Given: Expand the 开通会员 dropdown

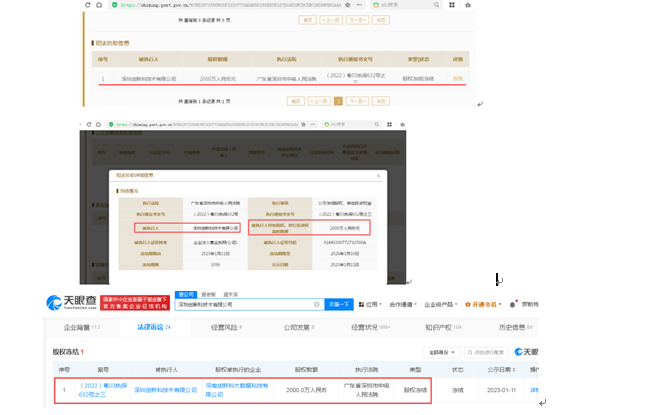Looking at the screenshot, I should pos(483,305).
